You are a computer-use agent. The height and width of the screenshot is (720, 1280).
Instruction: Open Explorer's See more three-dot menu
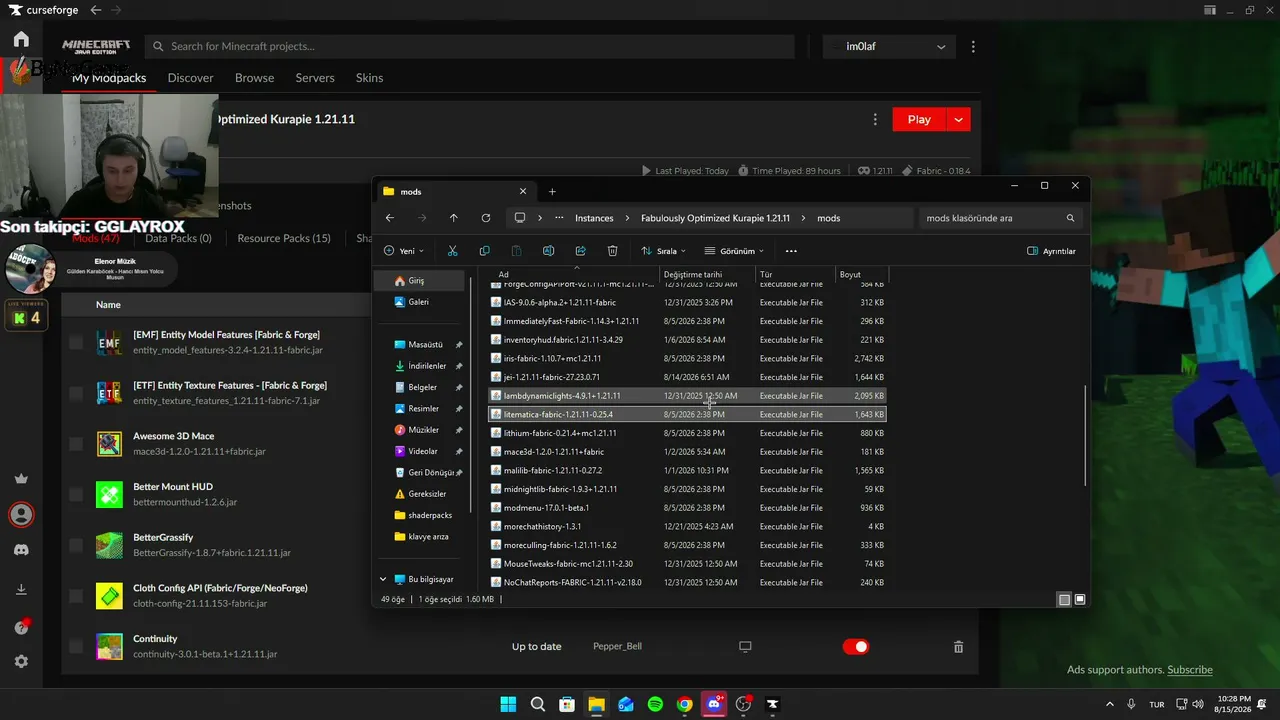[791, 251]
